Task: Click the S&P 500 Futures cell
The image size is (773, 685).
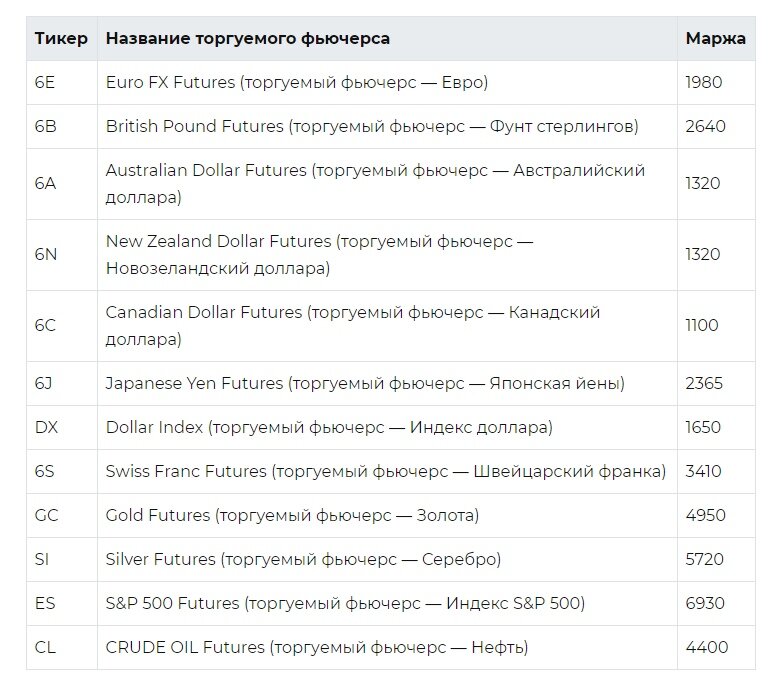Action: click(x=345, y=603)
